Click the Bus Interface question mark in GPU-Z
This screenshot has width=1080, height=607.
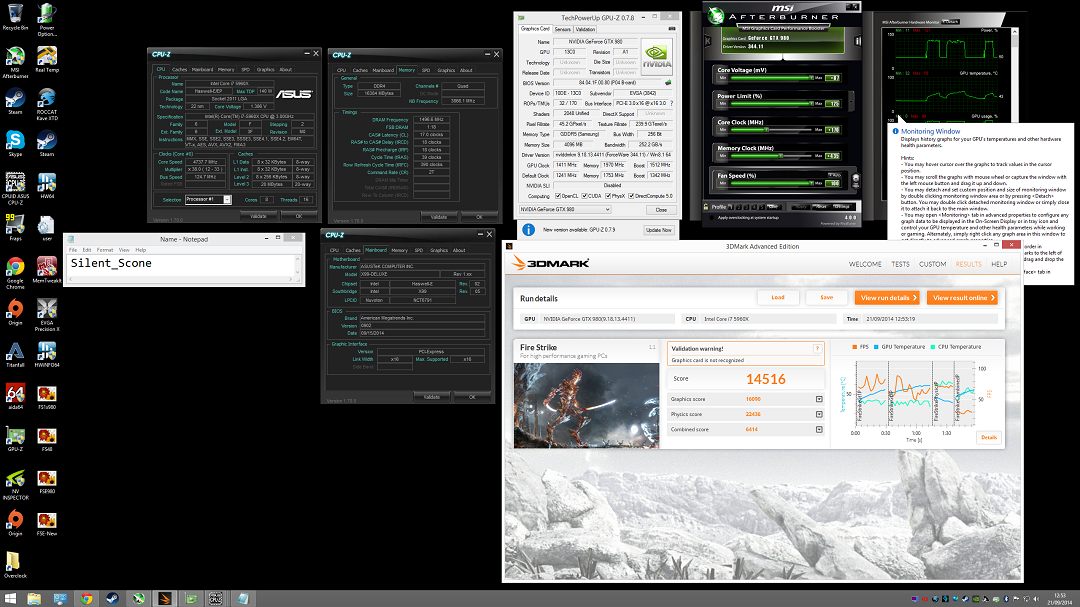671,103
